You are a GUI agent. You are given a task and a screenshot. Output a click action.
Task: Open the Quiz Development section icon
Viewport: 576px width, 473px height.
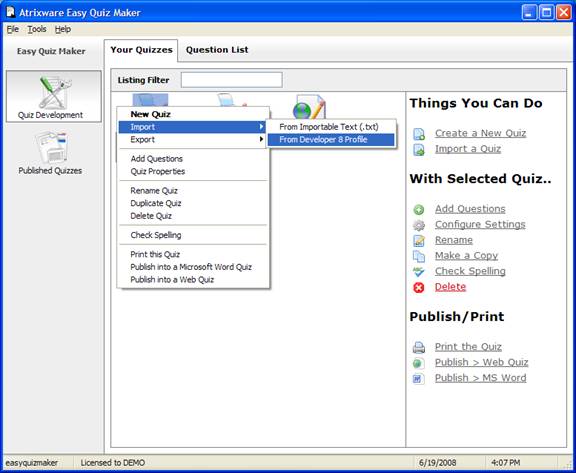click(55, 93)
